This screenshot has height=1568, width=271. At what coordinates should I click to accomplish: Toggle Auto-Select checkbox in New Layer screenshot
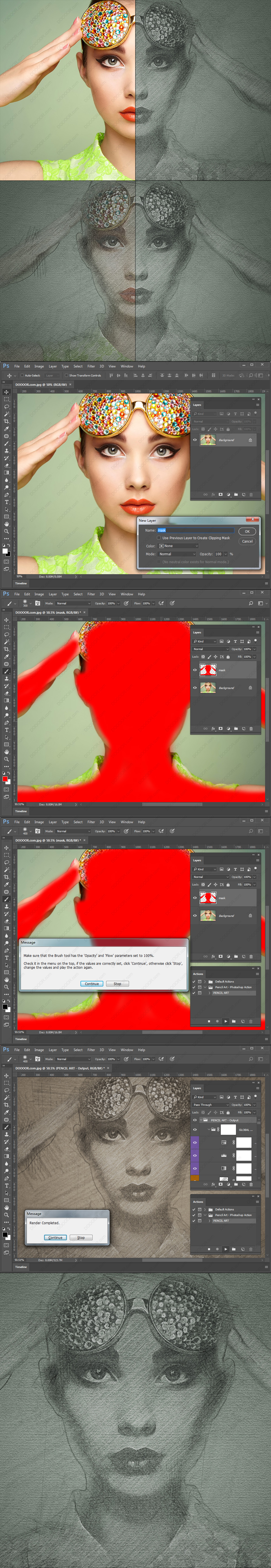(x=23, y=376)
